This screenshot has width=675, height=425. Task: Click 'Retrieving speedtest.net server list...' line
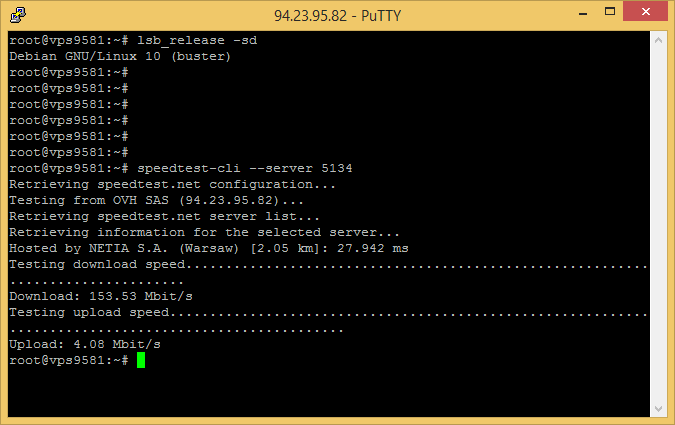pyautogui.click(x=164, y=216)
